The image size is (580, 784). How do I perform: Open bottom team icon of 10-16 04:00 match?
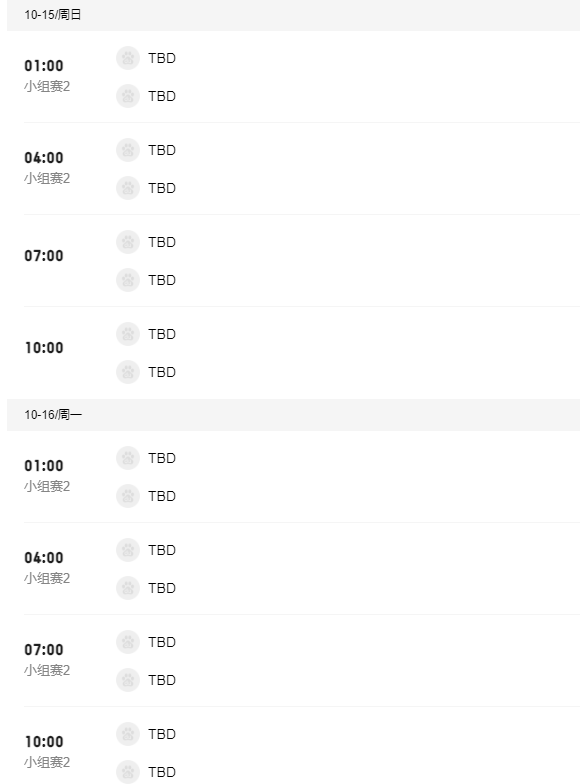tap(128, 588)
